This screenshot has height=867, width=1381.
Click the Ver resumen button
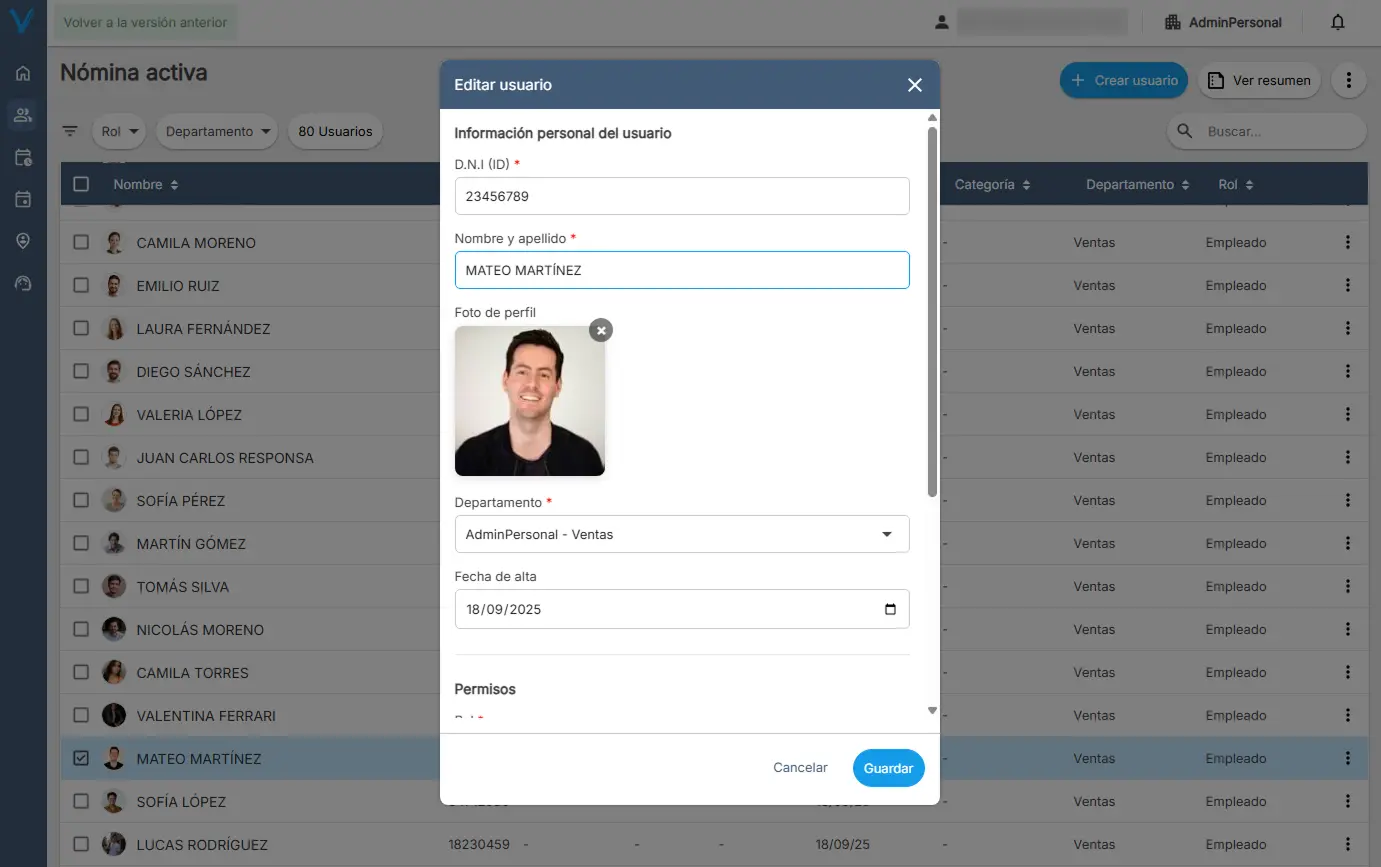click(1259, 80)
